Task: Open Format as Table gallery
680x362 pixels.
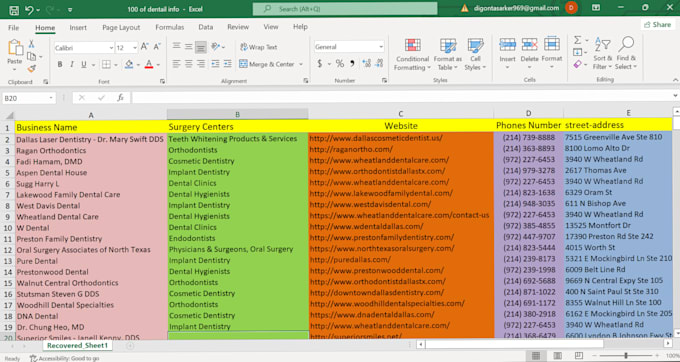Action: point(448,54)
